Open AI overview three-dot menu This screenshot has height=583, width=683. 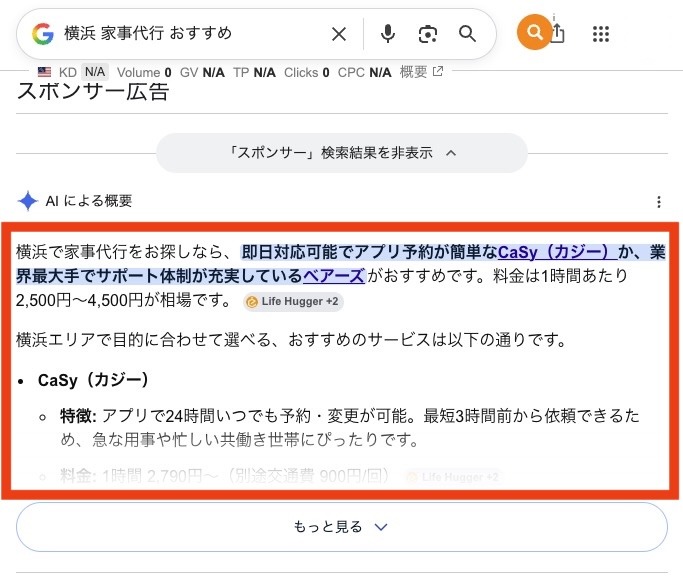(x=659, y=202)
